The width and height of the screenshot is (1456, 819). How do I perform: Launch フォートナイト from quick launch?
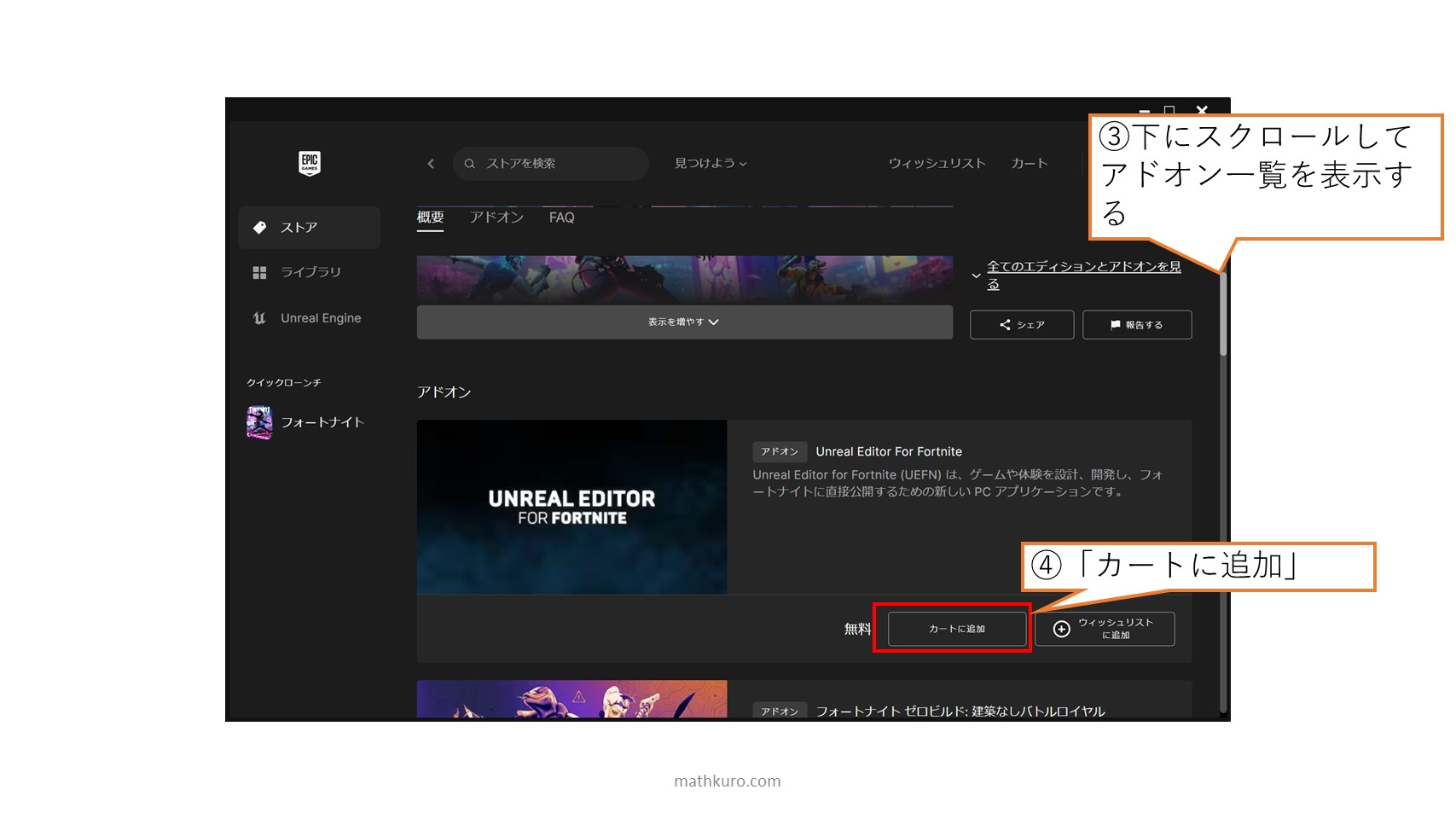click(x=306, y=422)
